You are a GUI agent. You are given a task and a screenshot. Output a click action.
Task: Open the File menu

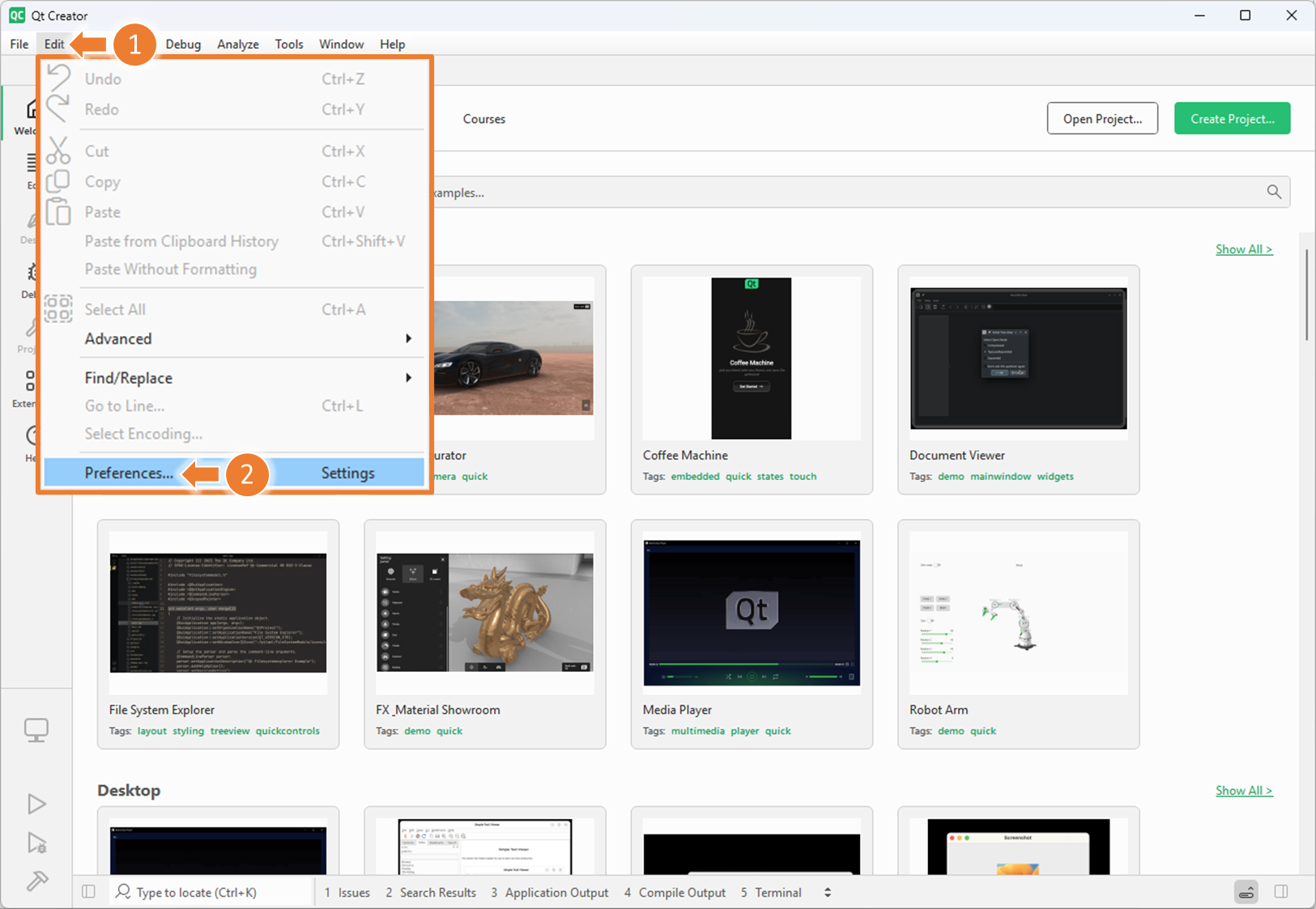pyautogui.click(x=19, y=44)
